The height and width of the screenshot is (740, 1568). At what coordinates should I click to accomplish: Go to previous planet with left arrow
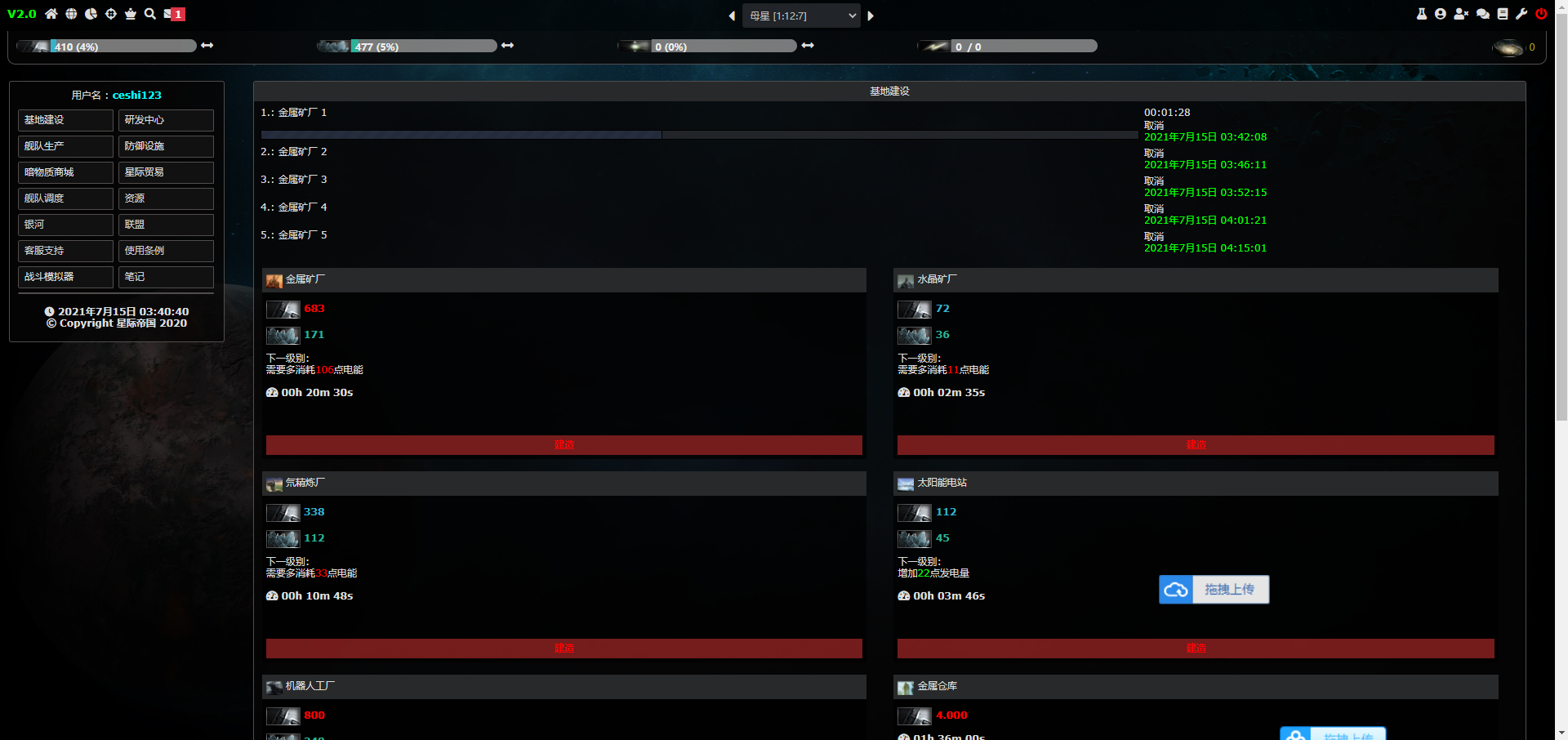pos(732,16)
